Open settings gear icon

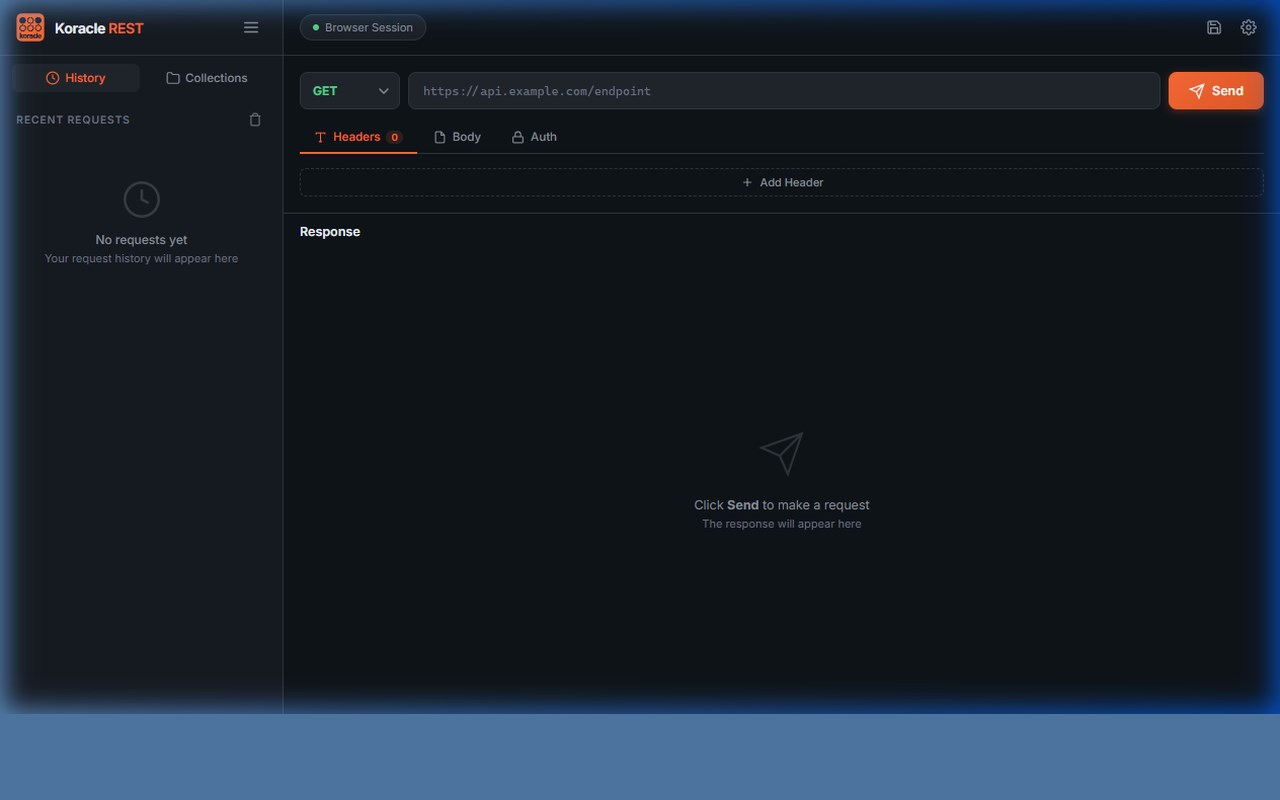pyautogui.click(x=1248, y=28)
